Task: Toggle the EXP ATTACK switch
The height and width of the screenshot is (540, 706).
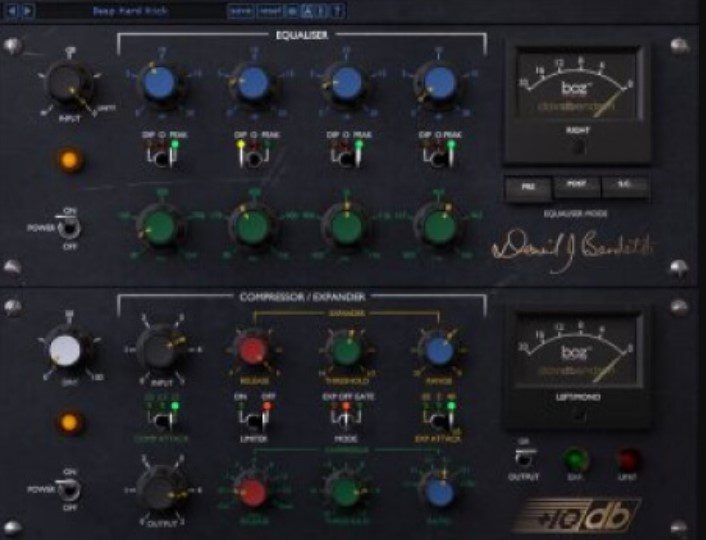Action: point(439,418)
